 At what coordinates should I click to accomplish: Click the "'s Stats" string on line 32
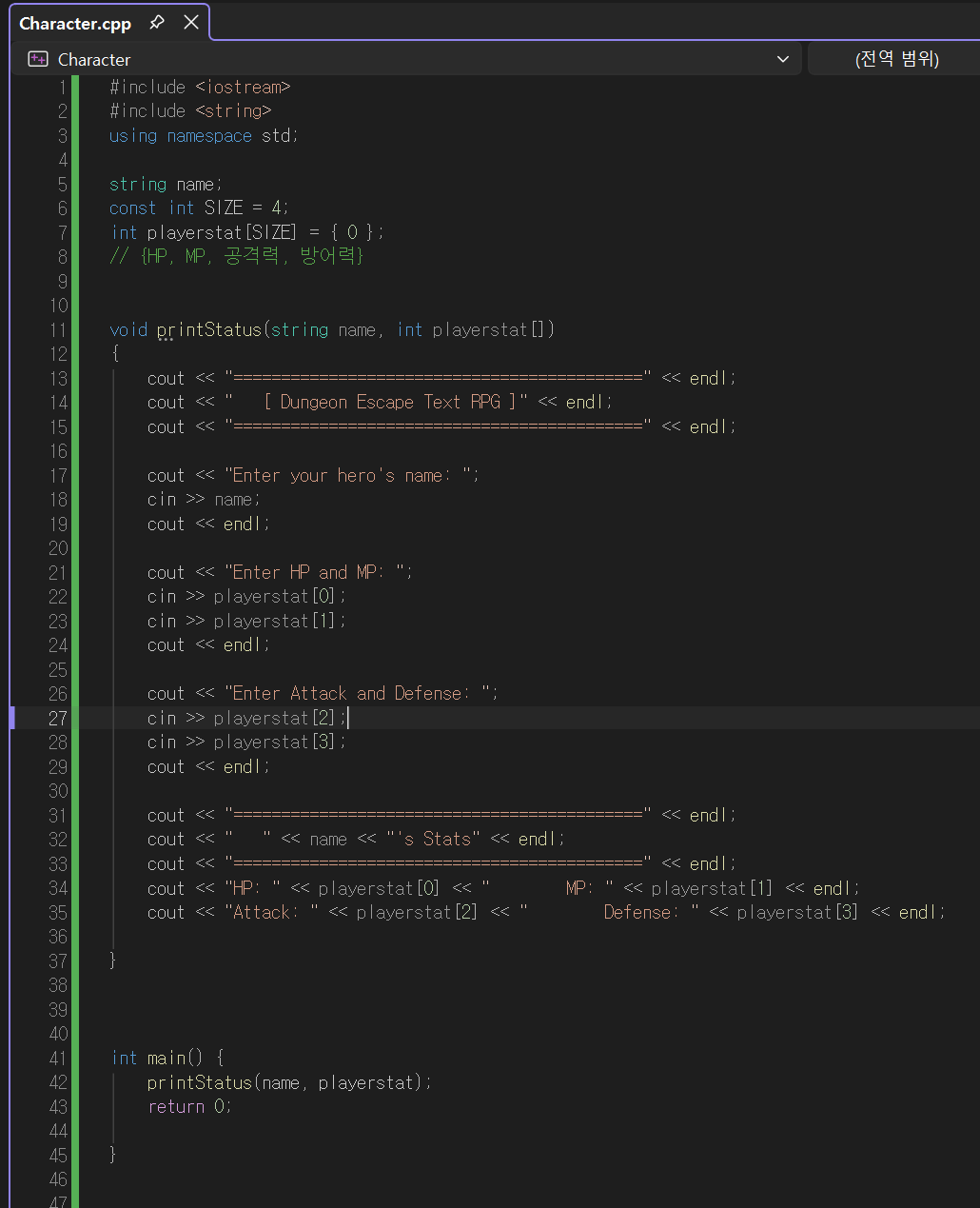[x=433, y=839]
